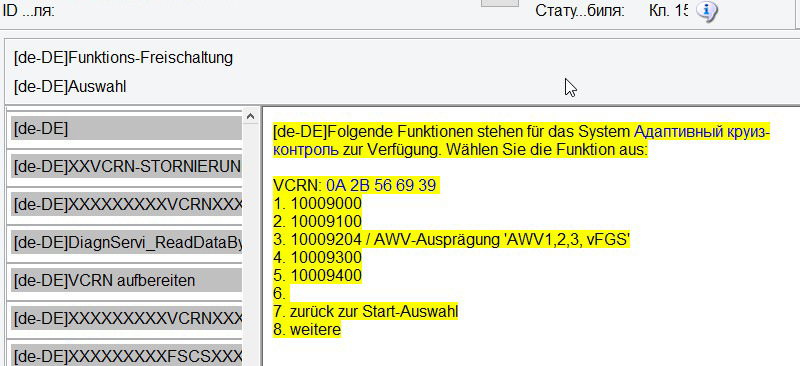
Task: Click the scroll-up arrow of the list
Action: [x=250, y=116]
